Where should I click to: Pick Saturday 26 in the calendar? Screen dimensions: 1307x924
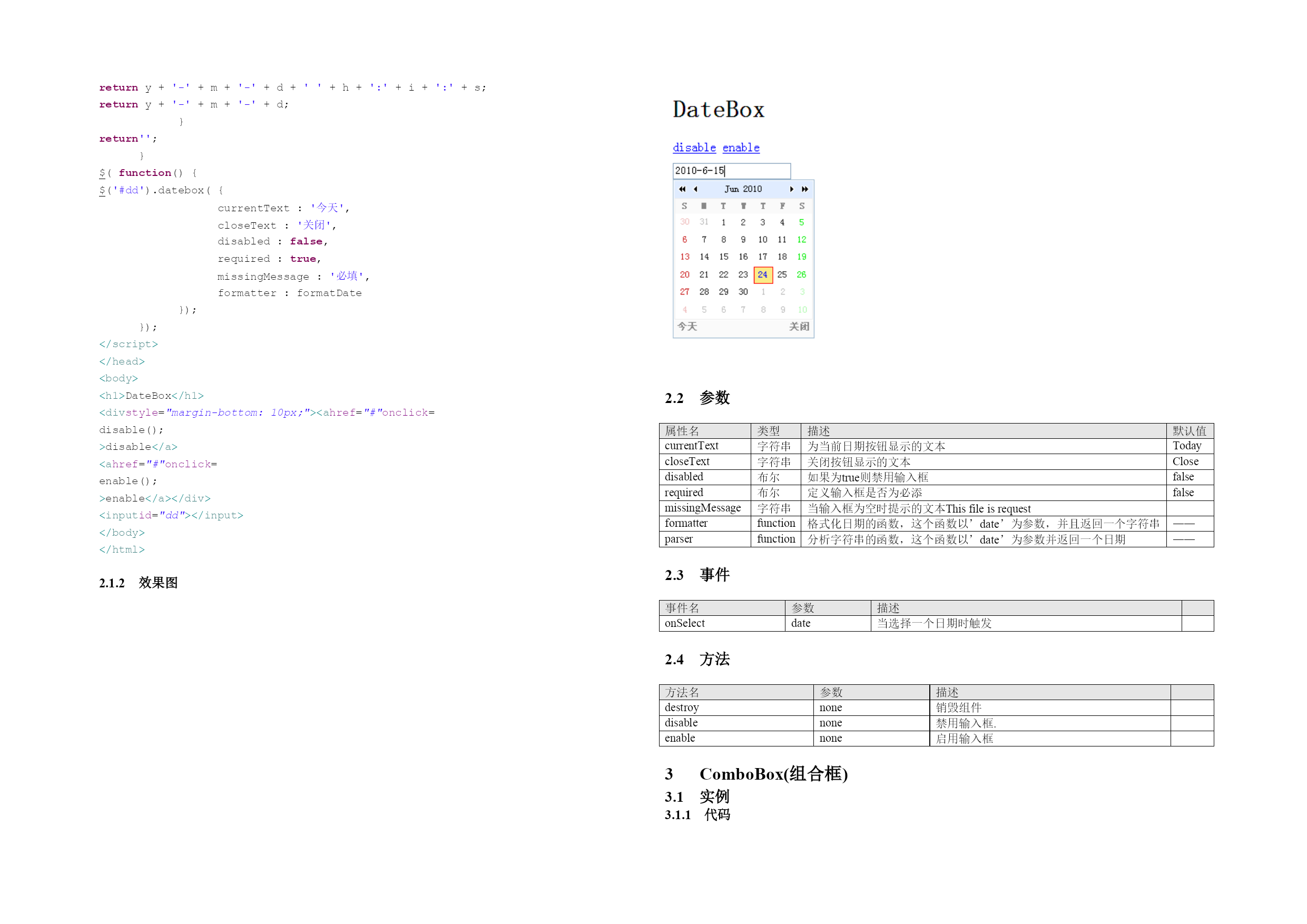pos(801,274)
